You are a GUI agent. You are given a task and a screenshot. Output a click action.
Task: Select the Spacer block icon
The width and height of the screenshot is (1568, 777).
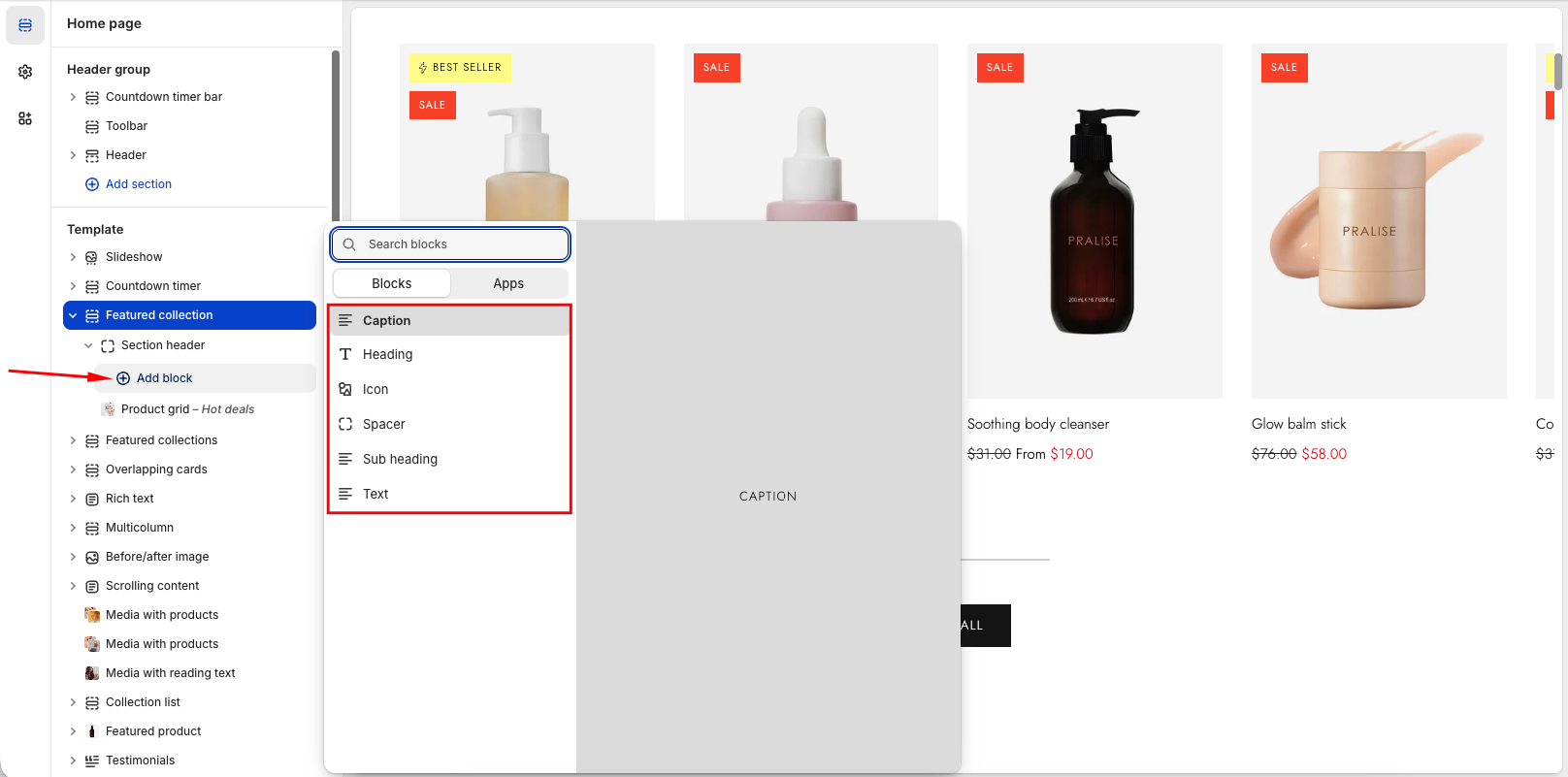tap(345, 424)
